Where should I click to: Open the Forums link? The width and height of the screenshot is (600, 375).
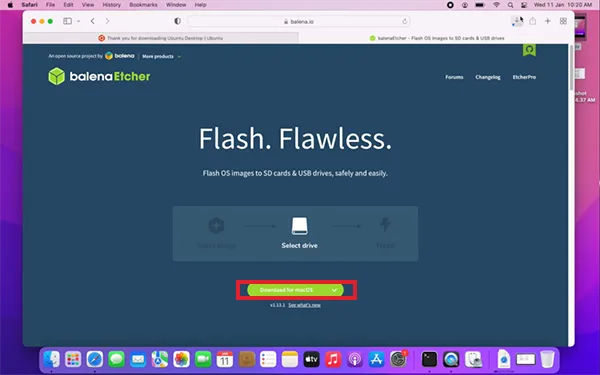coord(454,77)
